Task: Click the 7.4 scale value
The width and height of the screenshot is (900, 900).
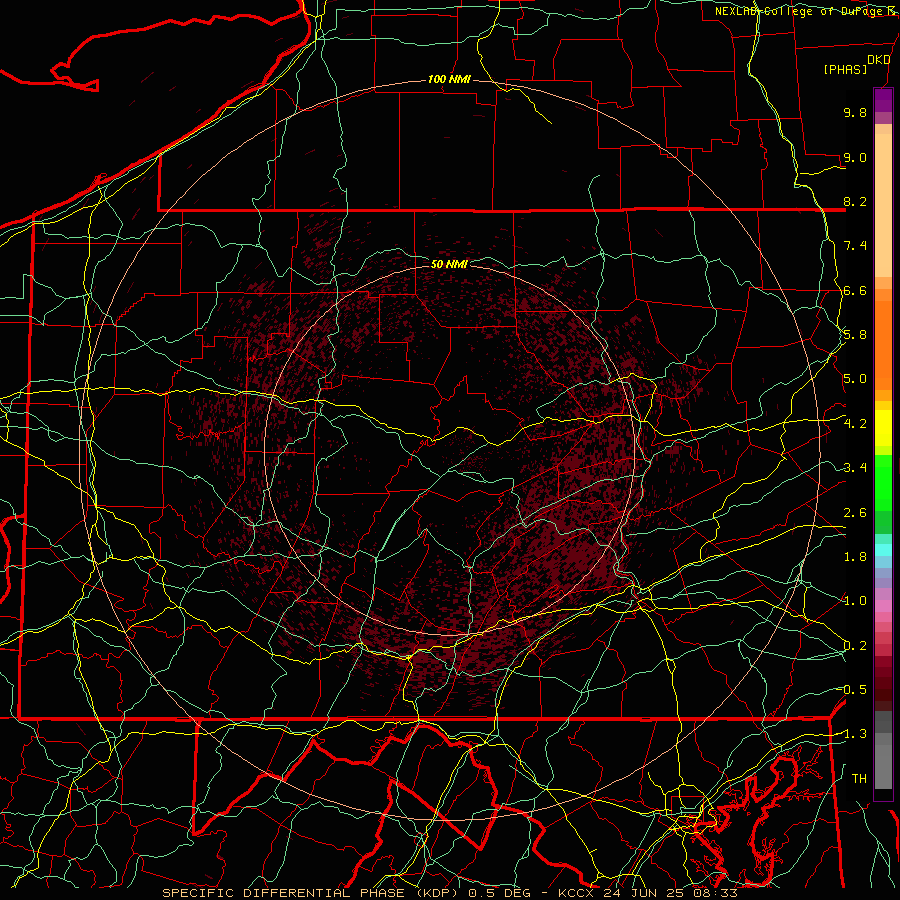Action: (x=855, y=246)
